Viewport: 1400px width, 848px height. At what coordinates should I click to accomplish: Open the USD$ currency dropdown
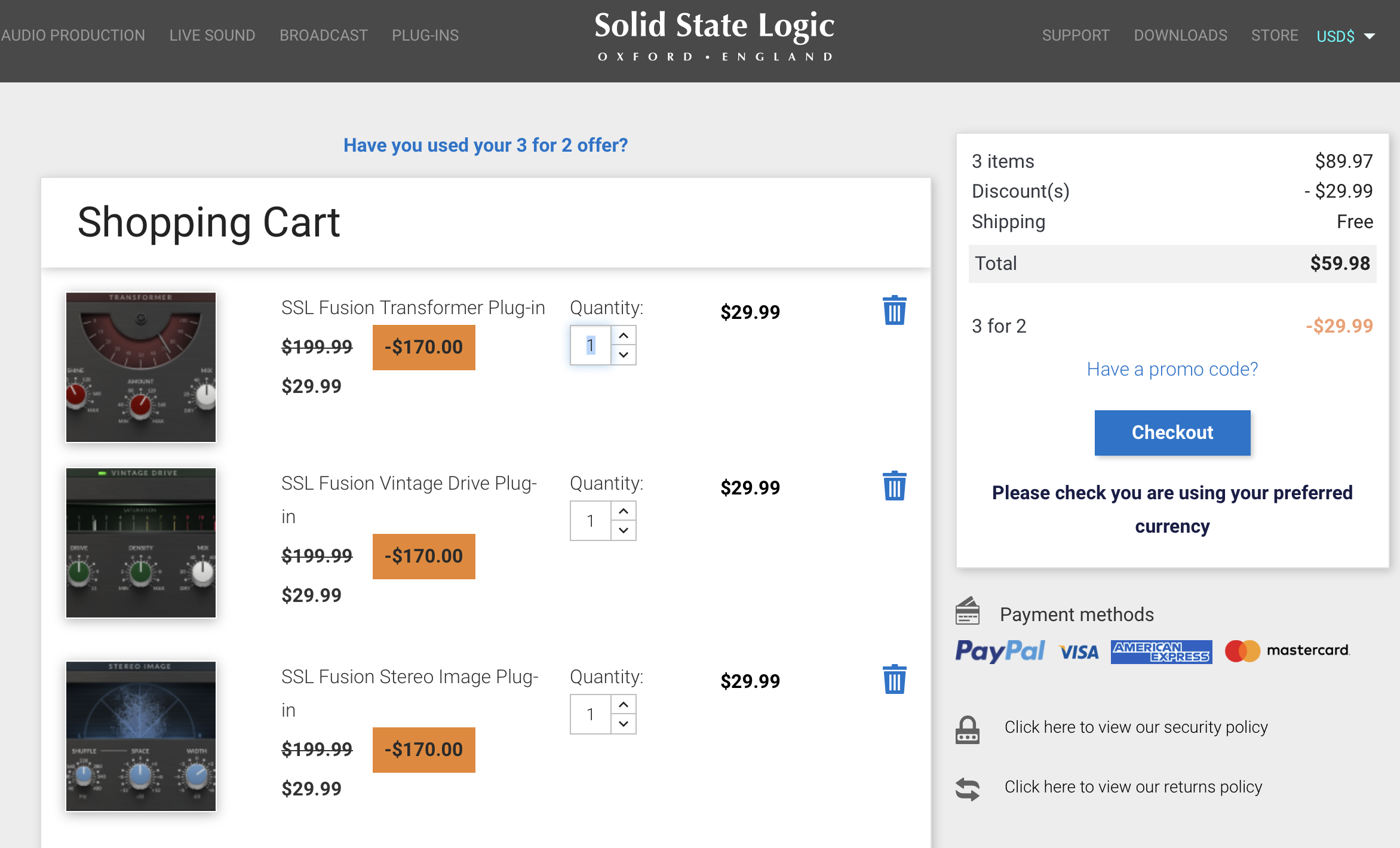(1346, 36)
